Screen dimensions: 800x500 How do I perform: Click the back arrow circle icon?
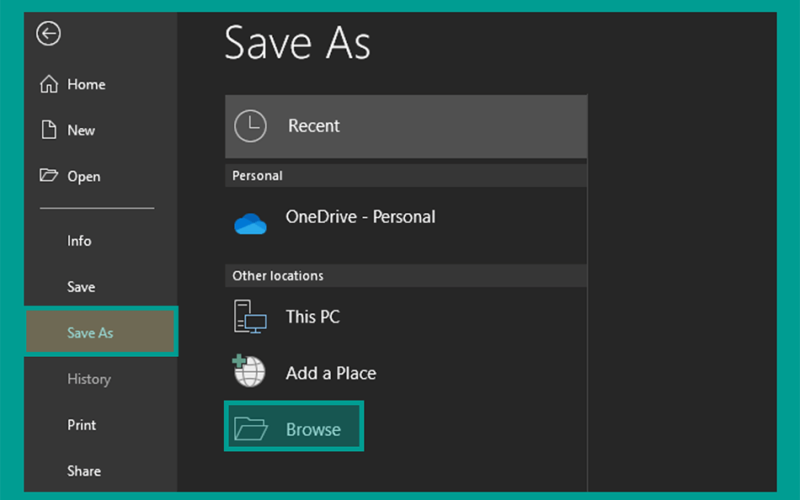(48, 34)
